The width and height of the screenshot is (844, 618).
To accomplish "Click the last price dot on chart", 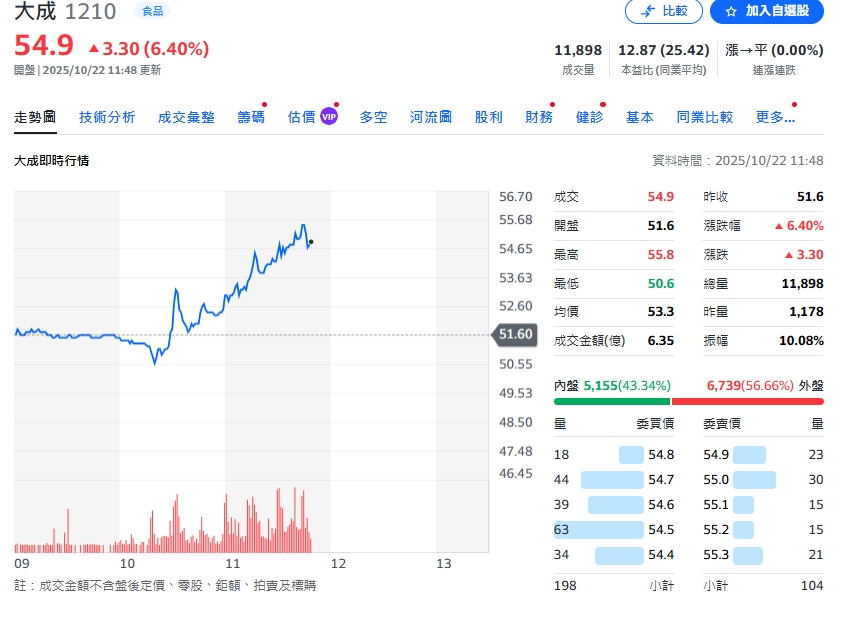I will pos(311,241).
